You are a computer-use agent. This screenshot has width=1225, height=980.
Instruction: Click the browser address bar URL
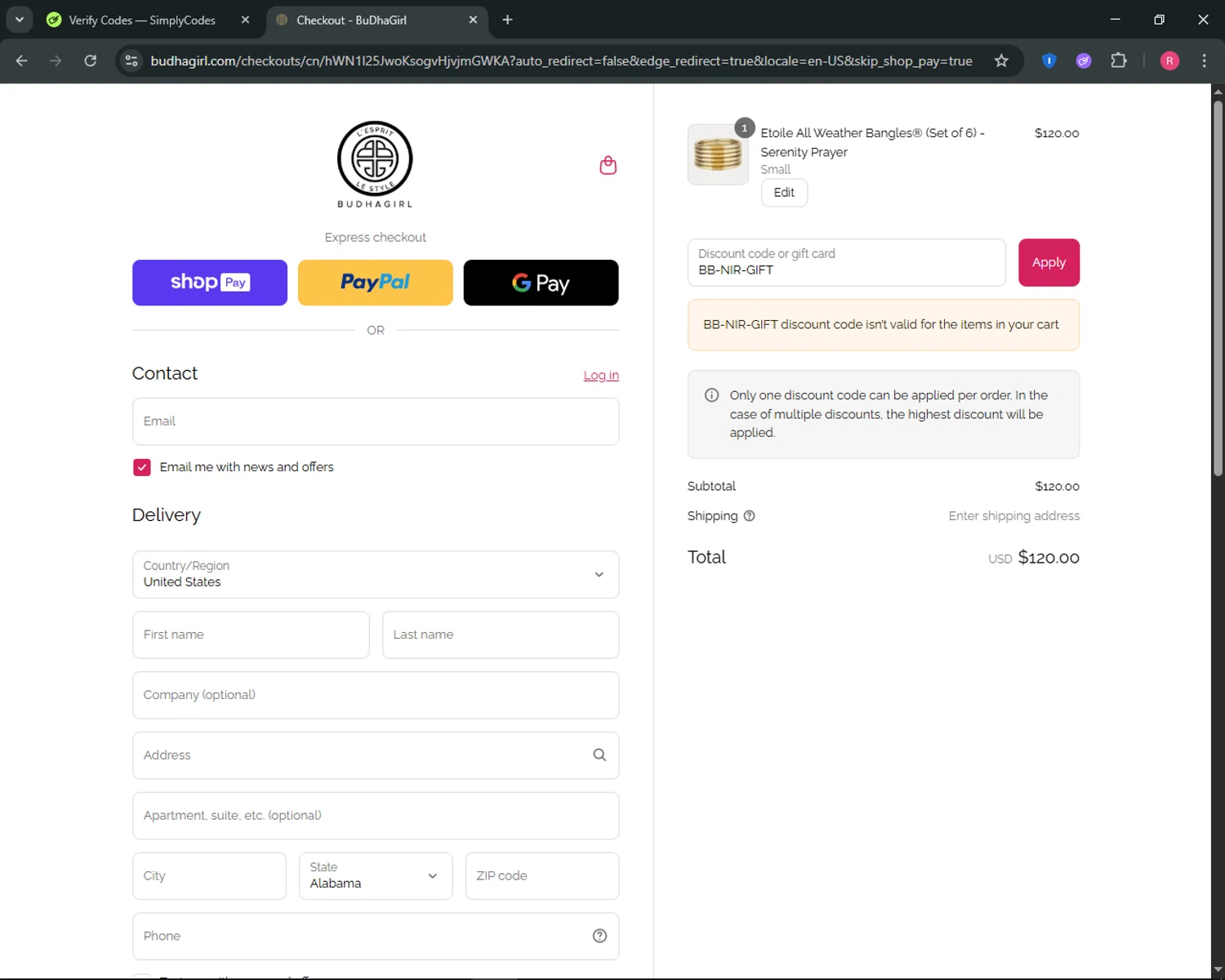[561, 60]
